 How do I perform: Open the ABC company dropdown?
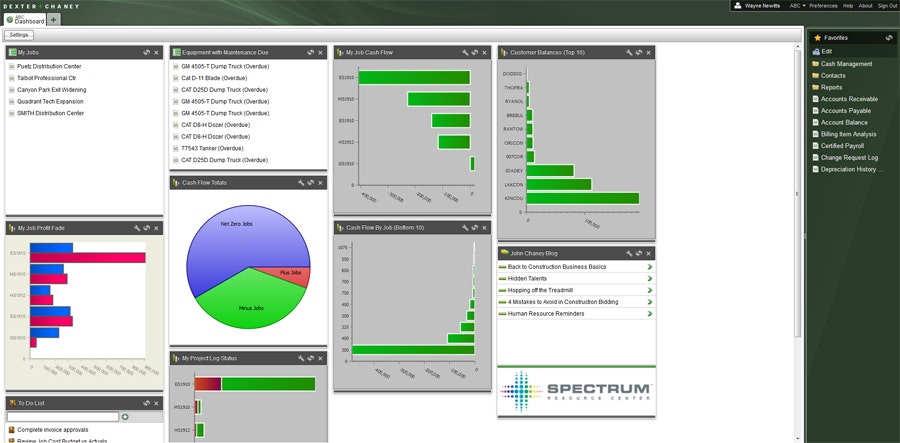coord(797,5)
